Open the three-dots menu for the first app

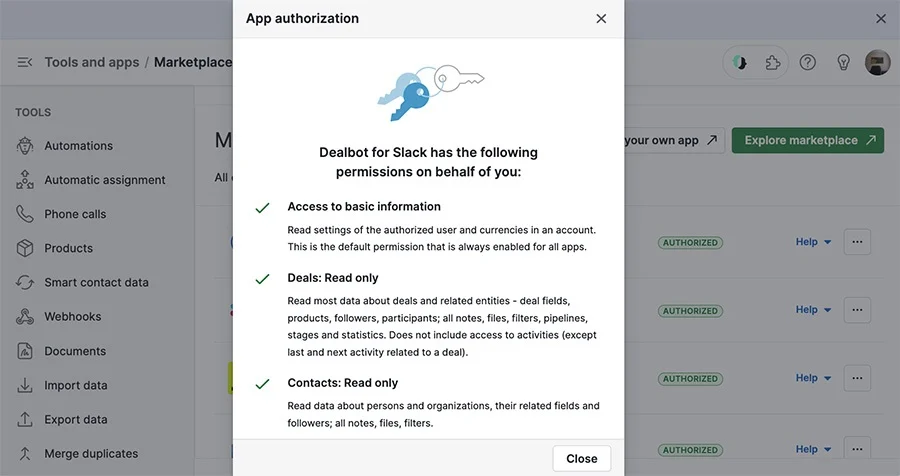tap(857, 242)
